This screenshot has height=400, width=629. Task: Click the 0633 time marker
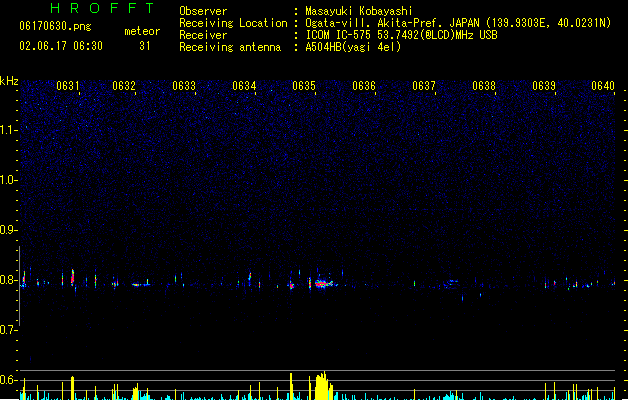184,86
